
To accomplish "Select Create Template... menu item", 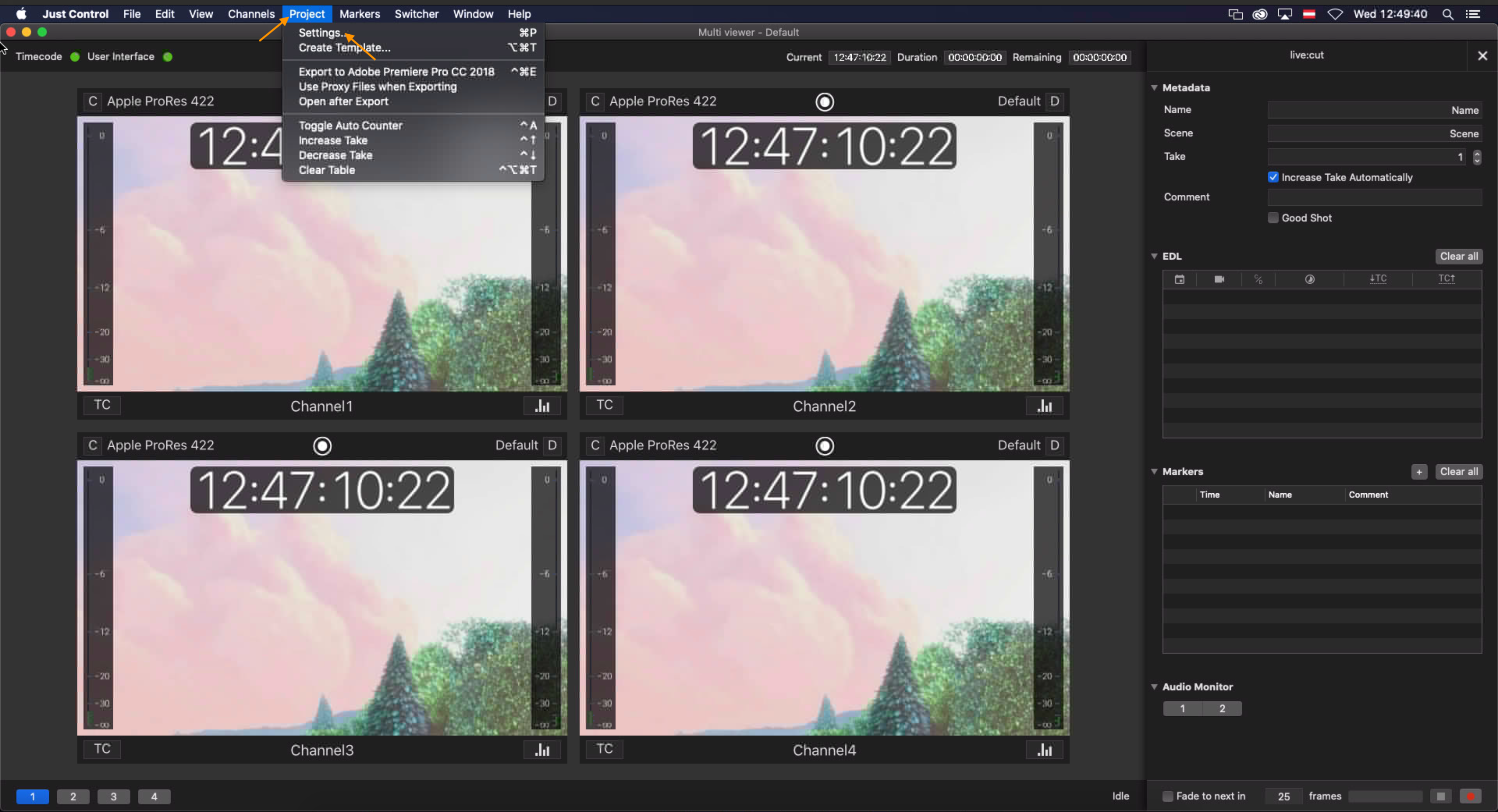I will pyautogui.click(x=413, y=48).
